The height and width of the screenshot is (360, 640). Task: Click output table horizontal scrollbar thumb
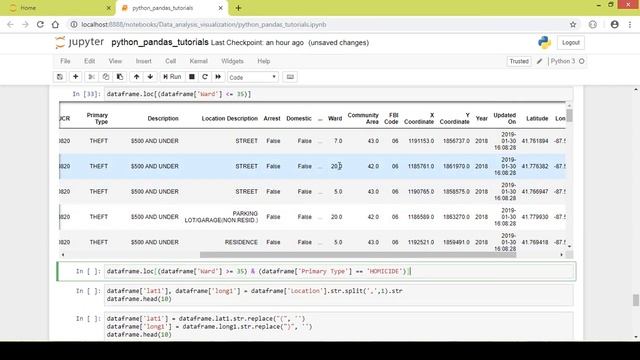pos(358,255)
